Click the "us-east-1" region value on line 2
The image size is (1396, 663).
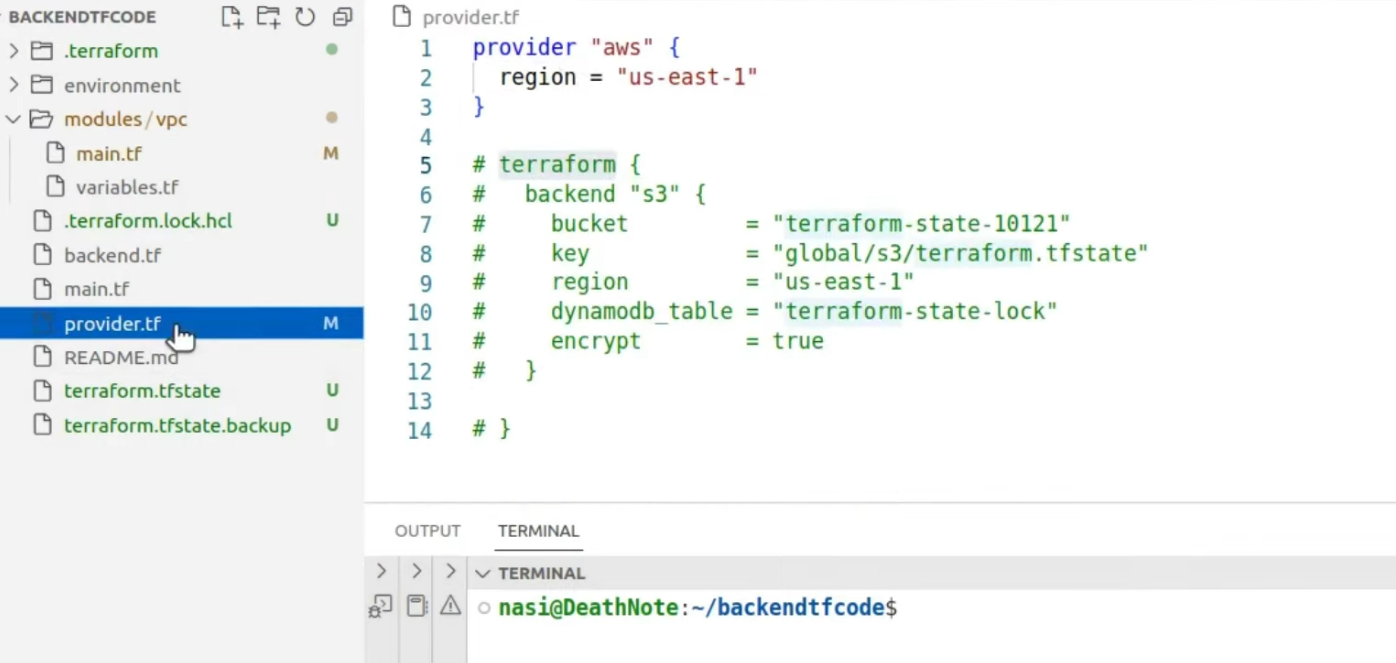pyautogui.click(x=687, y=77)
